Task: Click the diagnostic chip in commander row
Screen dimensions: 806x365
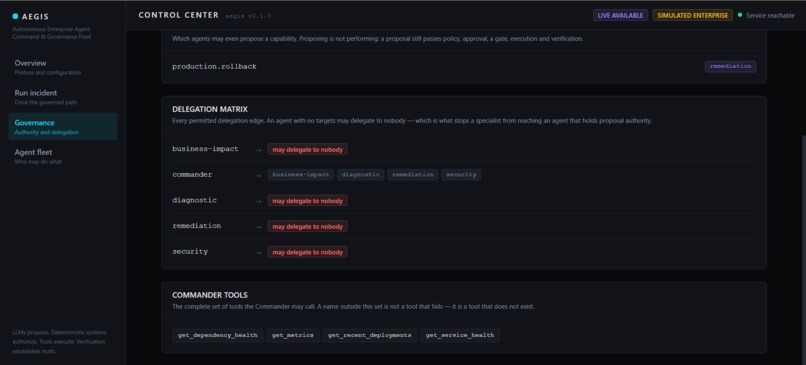Action: coord(360,175)
